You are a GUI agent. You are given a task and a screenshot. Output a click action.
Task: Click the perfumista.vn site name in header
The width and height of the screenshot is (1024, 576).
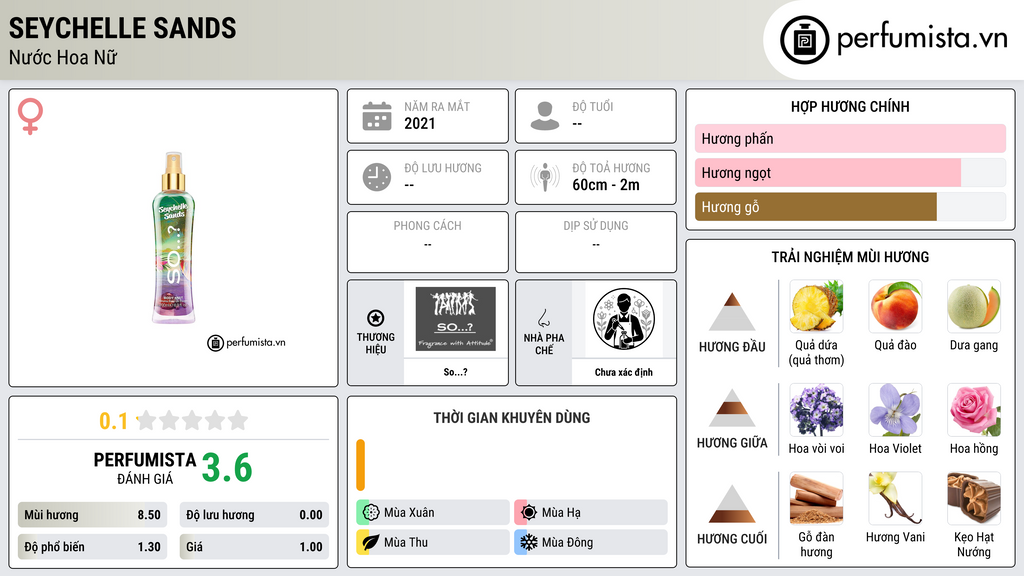click(922, 38)
